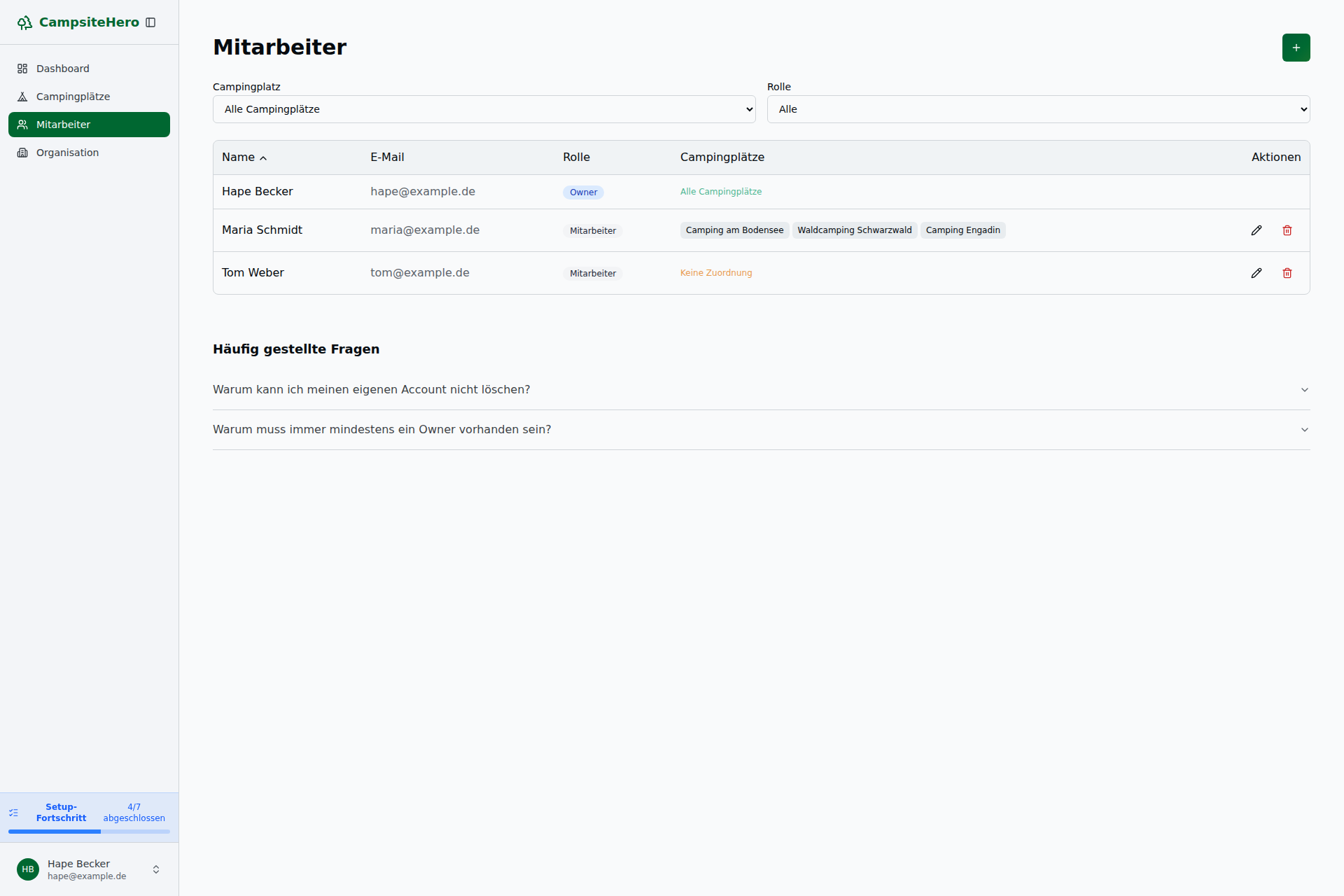Image resolution: width=1344 pixels, height=896 pixels.
Task: Expand 'Warum kann ich meinen eigenen Account' question
Action: tap(762, 390)
